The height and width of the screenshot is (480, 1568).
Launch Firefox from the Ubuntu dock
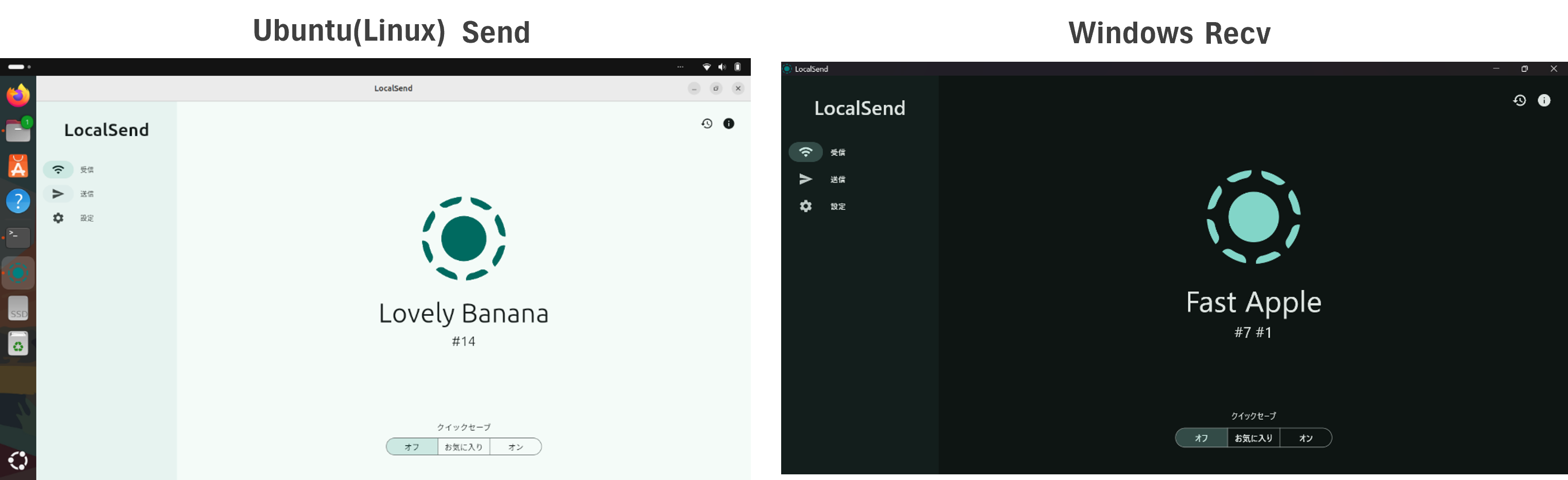point(17,95)
